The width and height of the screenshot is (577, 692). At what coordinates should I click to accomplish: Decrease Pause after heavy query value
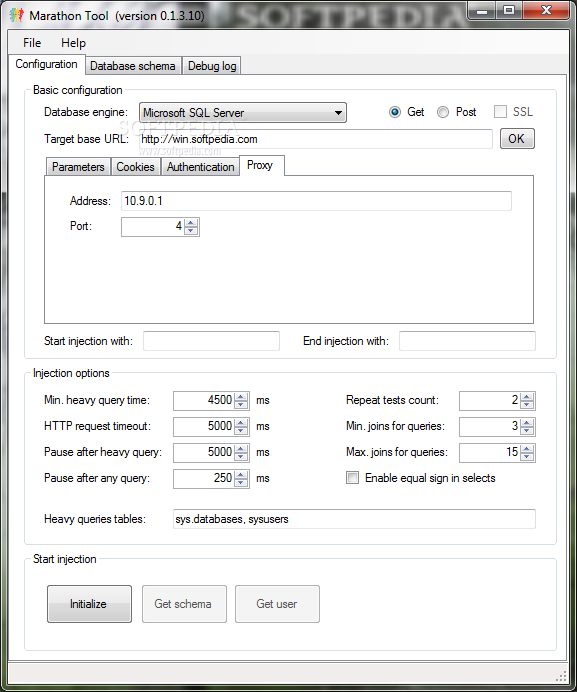241,456
